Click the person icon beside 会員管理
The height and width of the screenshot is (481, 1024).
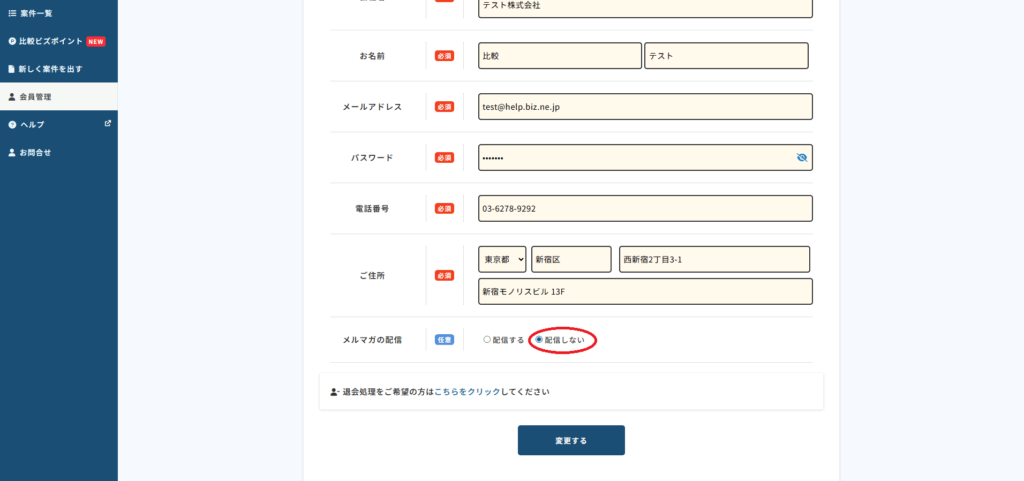(x=12, y=97)
